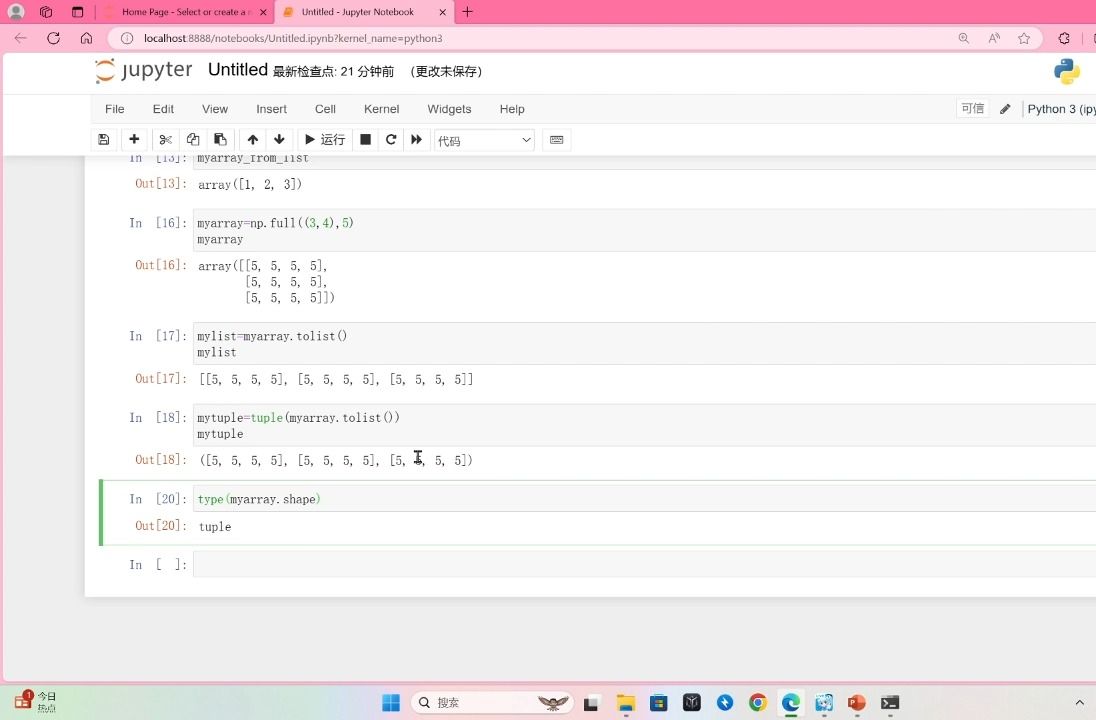The height and width of the screenshot is (720, 1096).
Task: Open the File menu
Action: tap(115, 109)
